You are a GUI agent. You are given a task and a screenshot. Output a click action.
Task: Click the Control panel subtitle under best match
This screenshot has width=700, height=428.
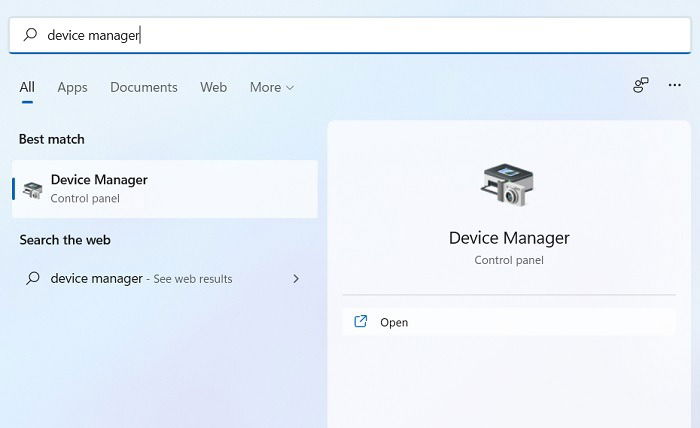[x=85, y=199]
